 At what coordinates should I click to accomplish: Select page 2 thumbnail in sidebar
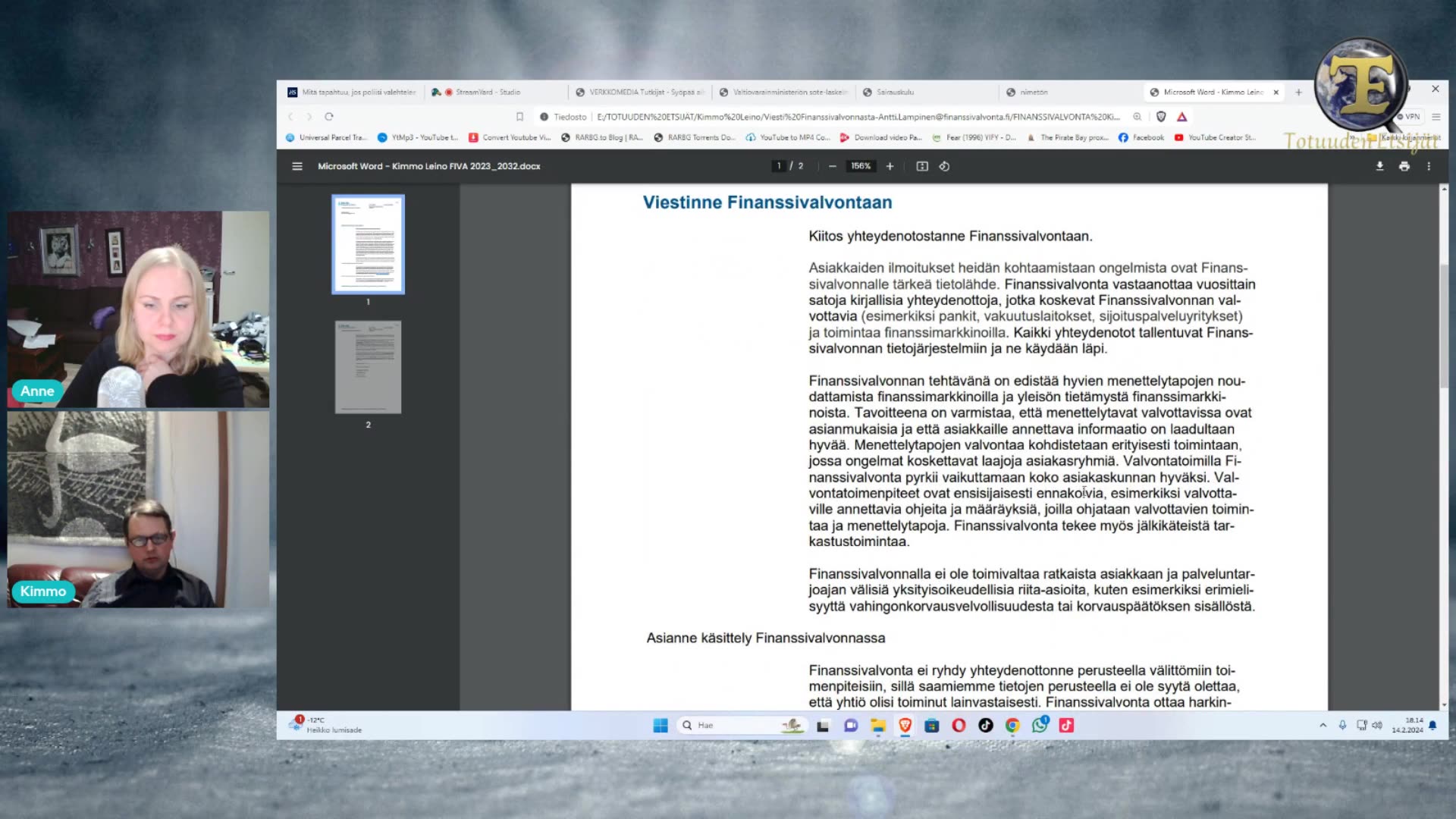coord(368,367)
